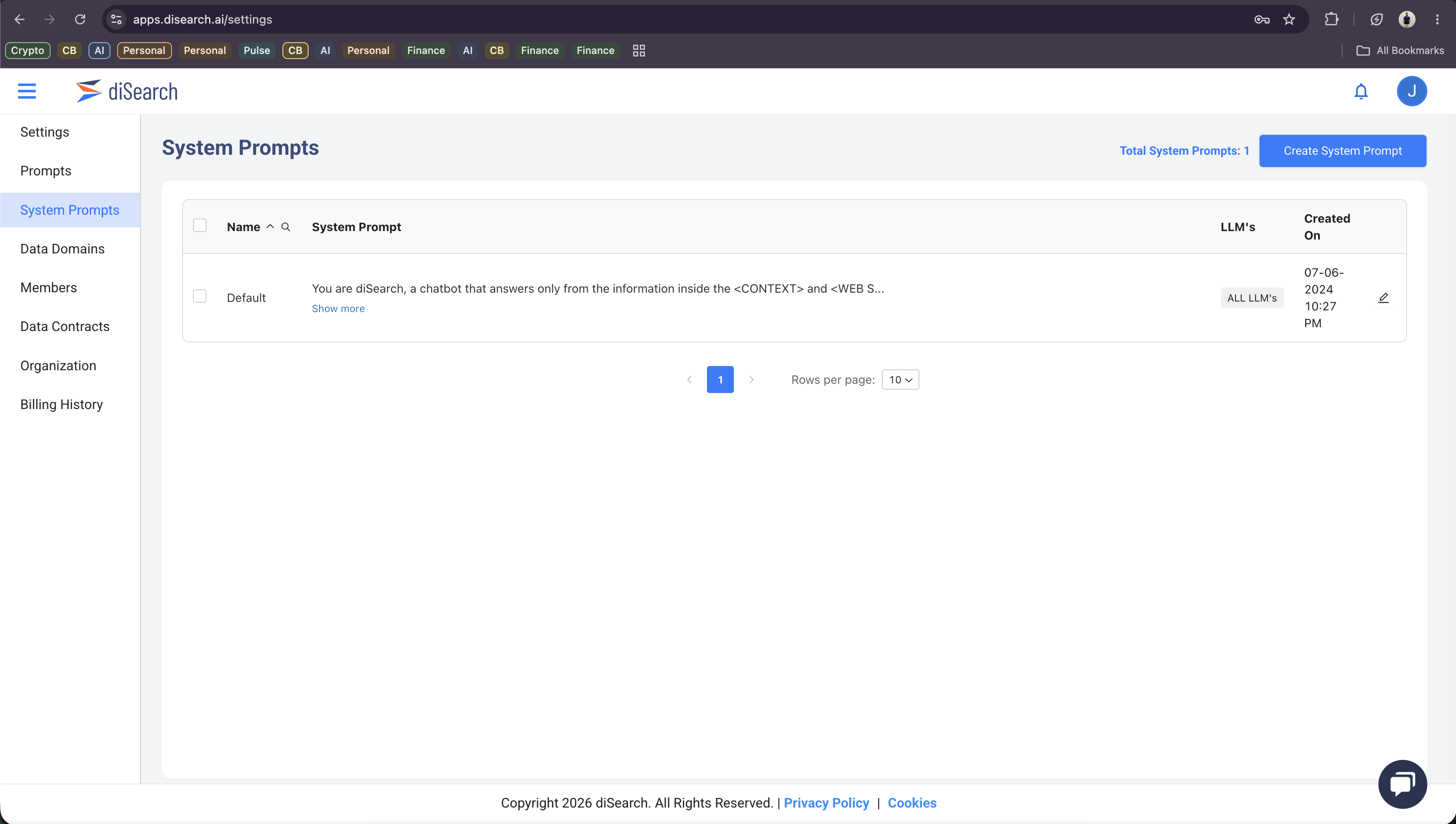Go to the next page arrow

click(x=751, y=380)
